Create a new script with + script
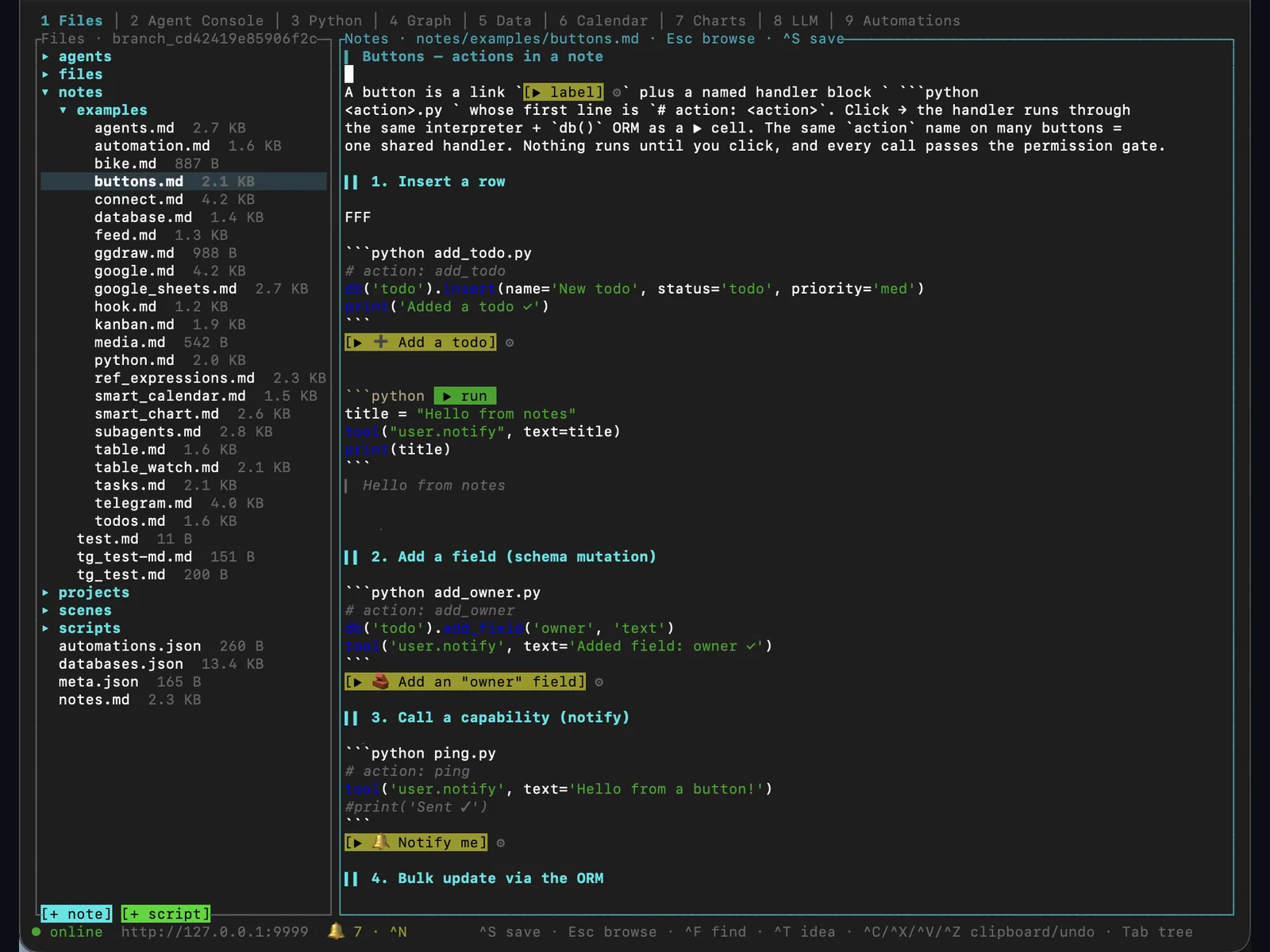1270x952 pixels. pyautogui.click(x=166, y=914)
